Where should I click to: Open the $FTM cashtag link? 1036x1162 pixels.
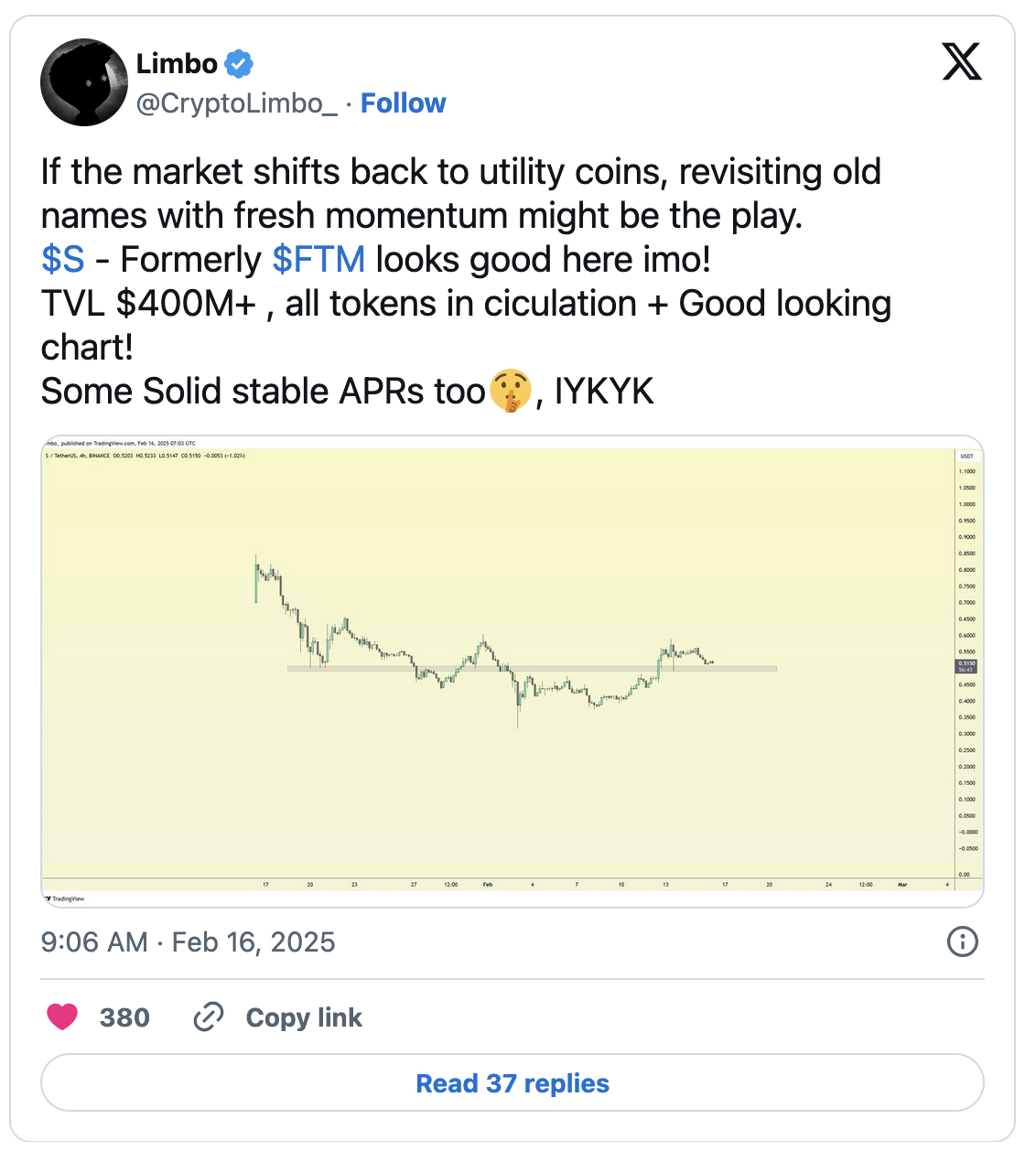point(318,260)
